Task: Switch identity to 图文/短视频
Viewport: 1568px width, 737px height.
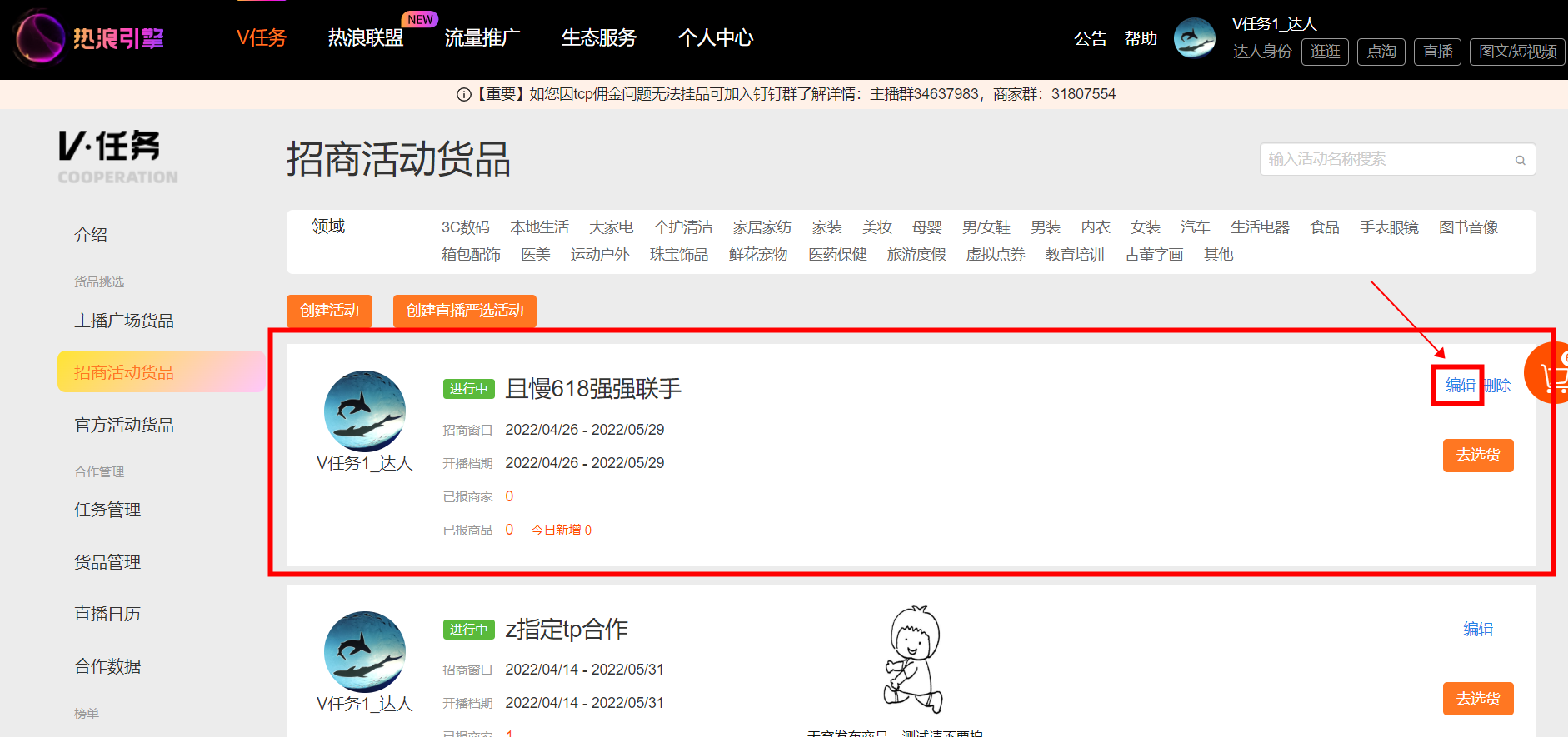Action: (x=1517, y=52)
